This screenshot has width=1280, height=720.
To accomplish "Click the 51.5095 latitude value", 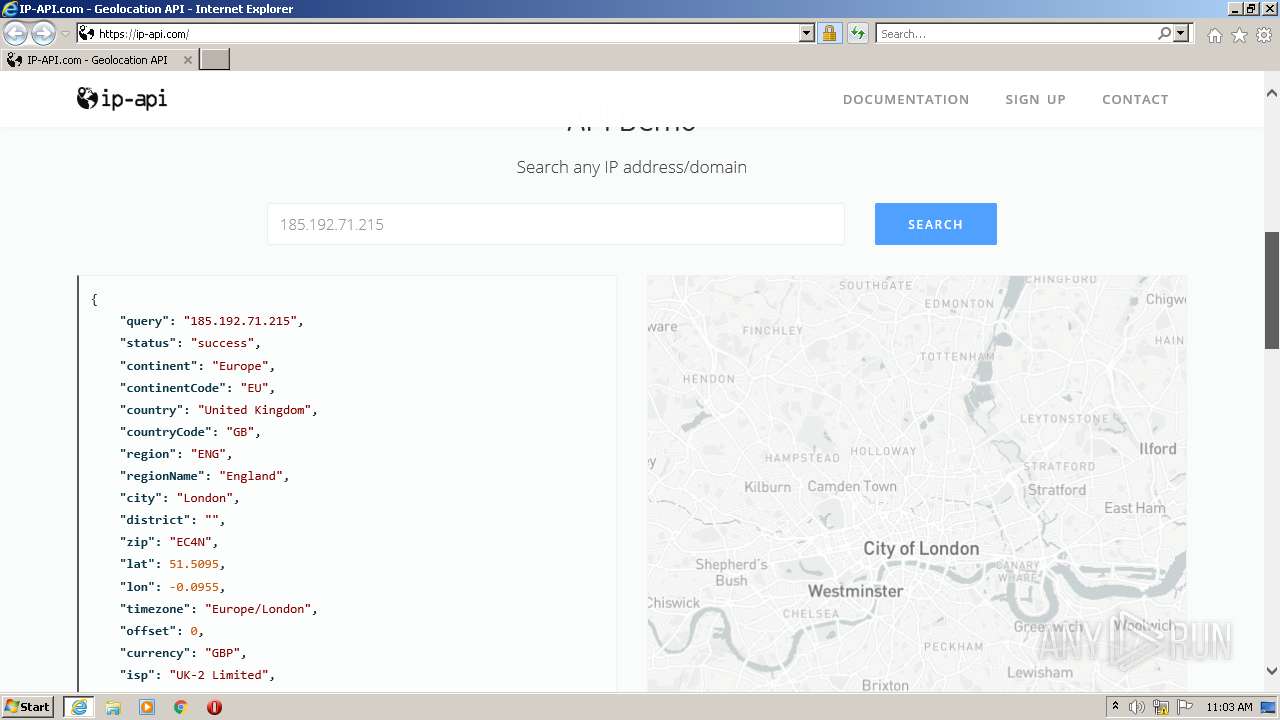I will (194, 564).
